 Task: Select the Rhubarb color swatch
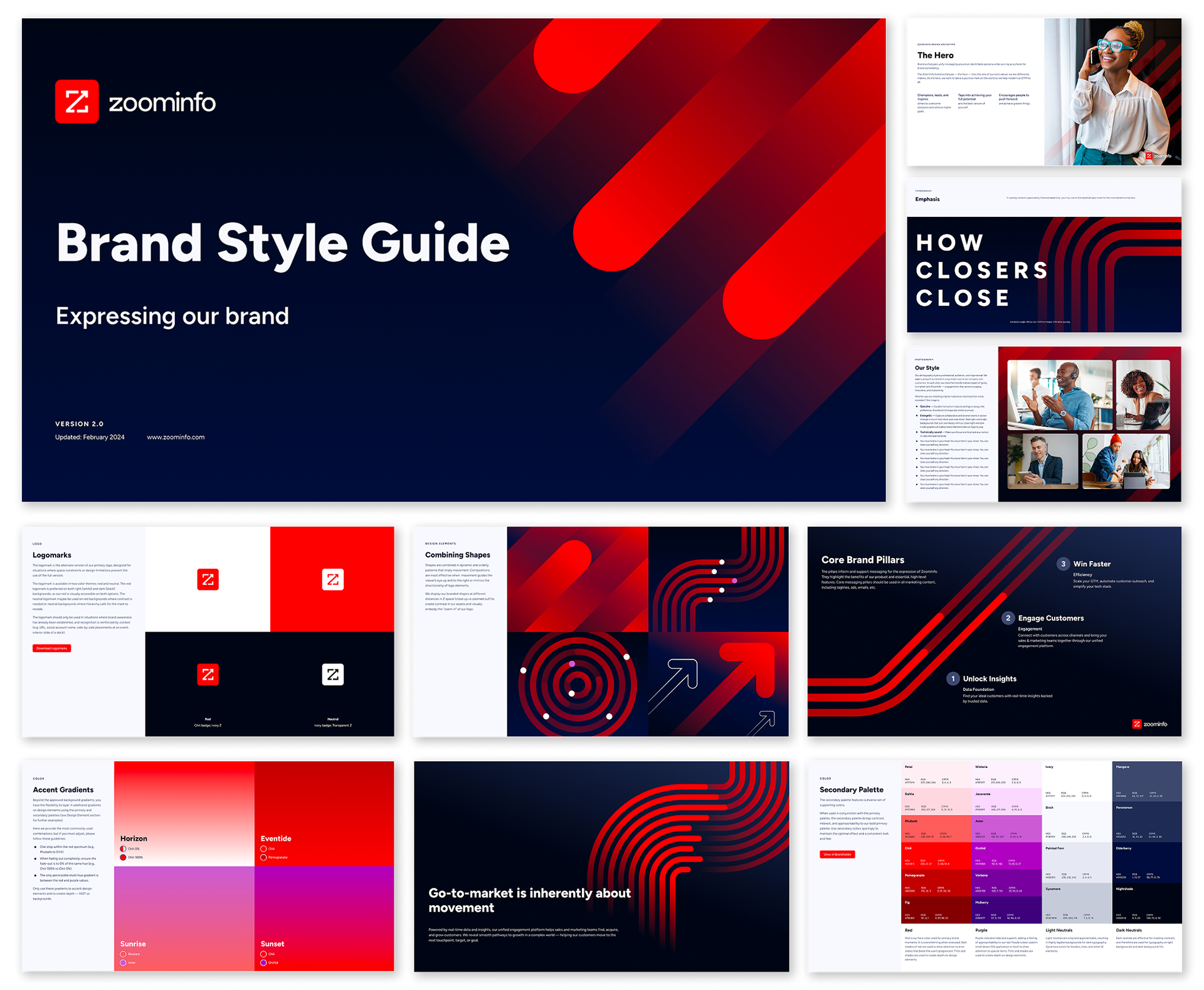pyautogui.click(x=936, y=828)
